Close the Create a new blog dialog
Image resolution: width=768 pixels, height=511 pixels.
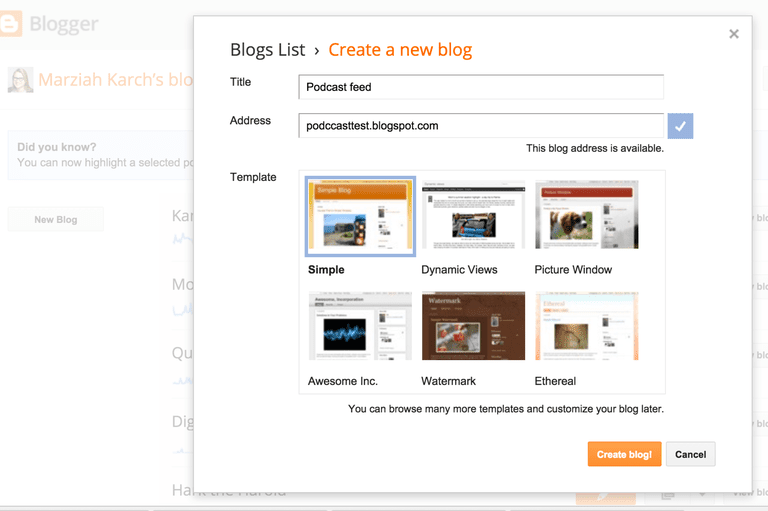click(733, 34)
